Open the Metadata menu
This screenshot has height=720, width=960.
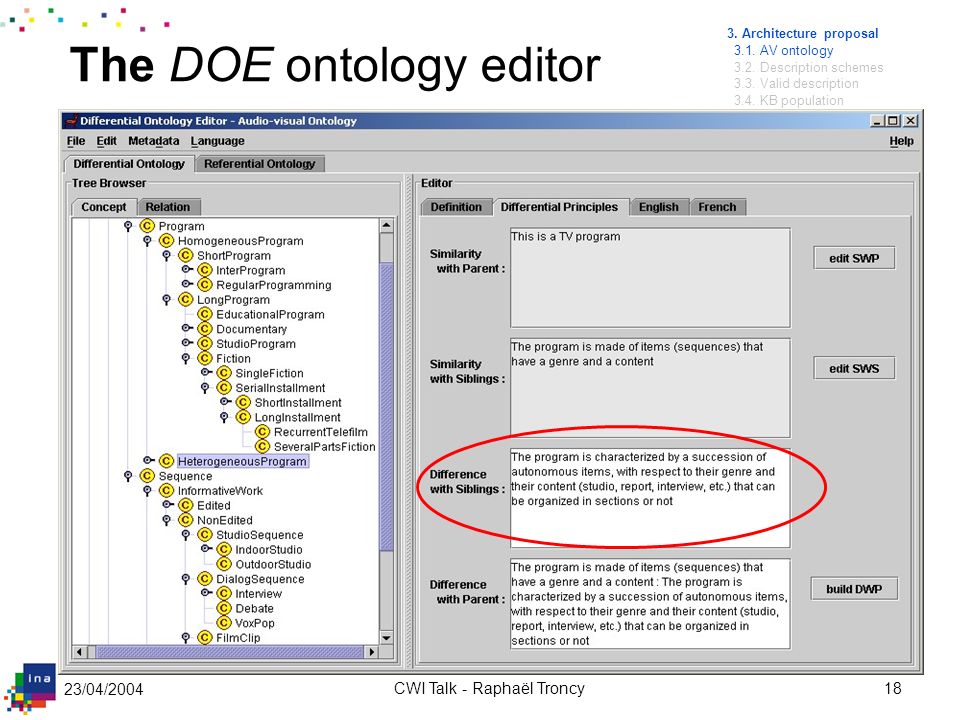(x=154, y=141)
